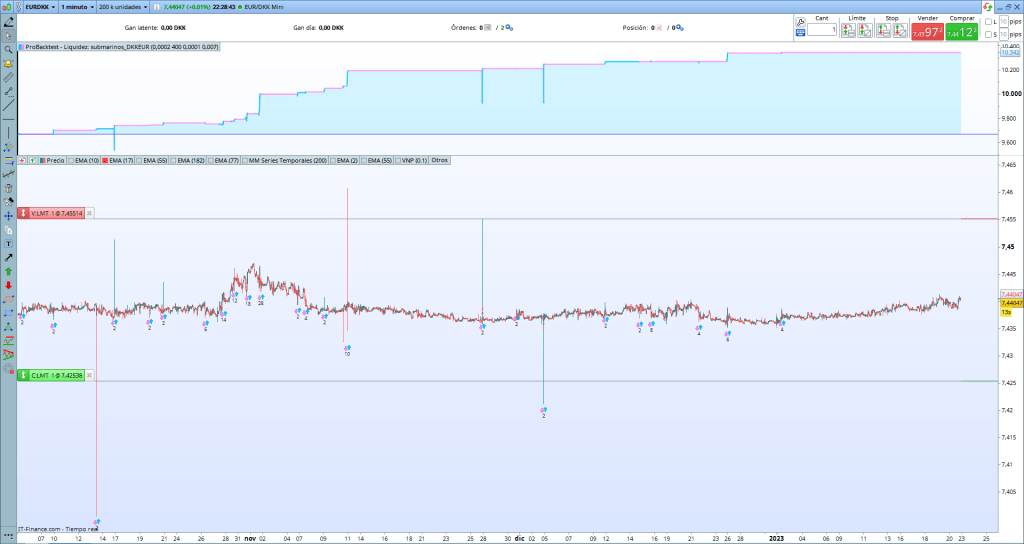Select the green up arrow tool
Image resolution: width=1024 pixels, height=544 pixels.
pos(8,271)
